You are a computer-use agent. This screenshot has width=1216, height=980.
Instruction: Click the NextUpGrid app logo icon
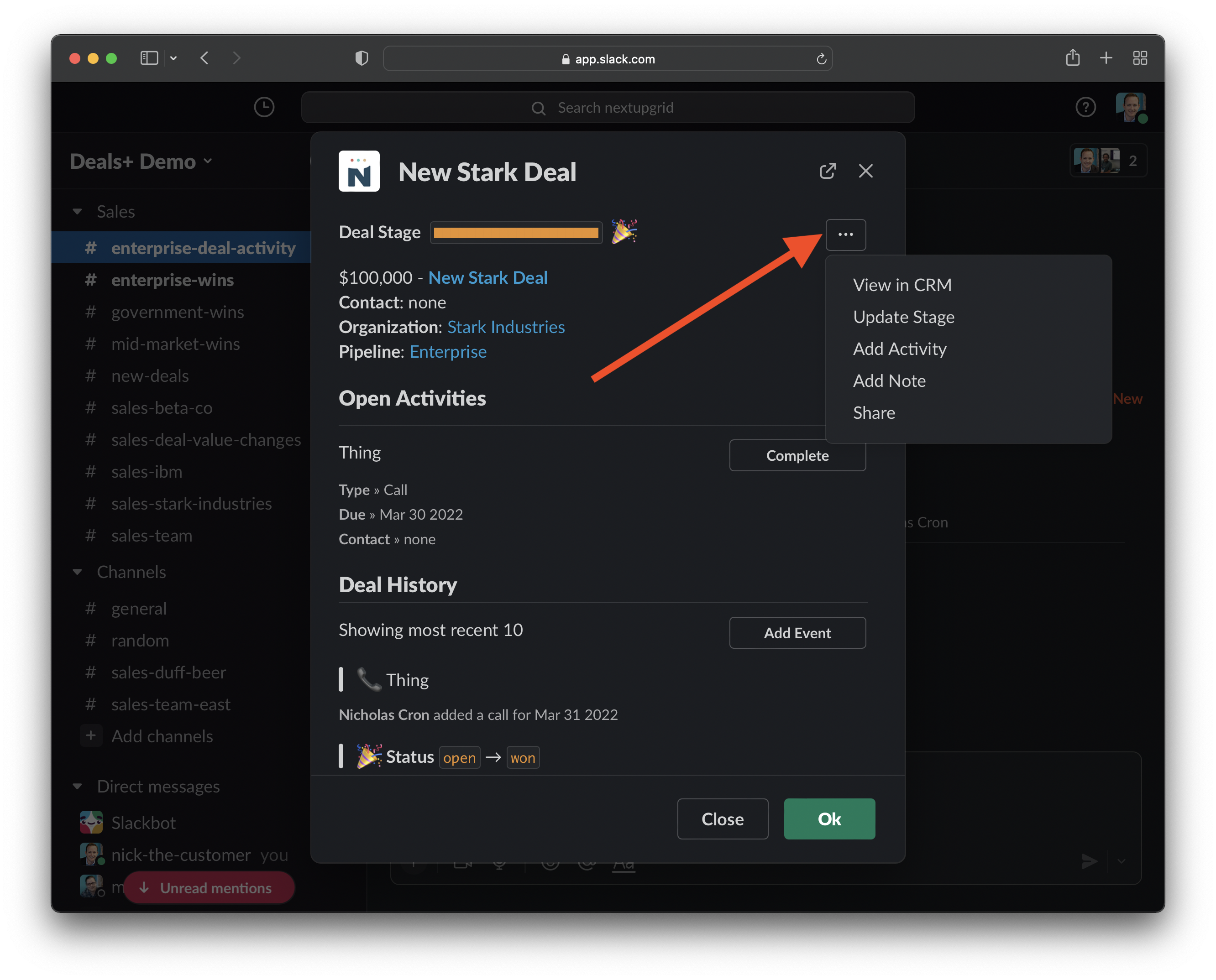[359, 171]
